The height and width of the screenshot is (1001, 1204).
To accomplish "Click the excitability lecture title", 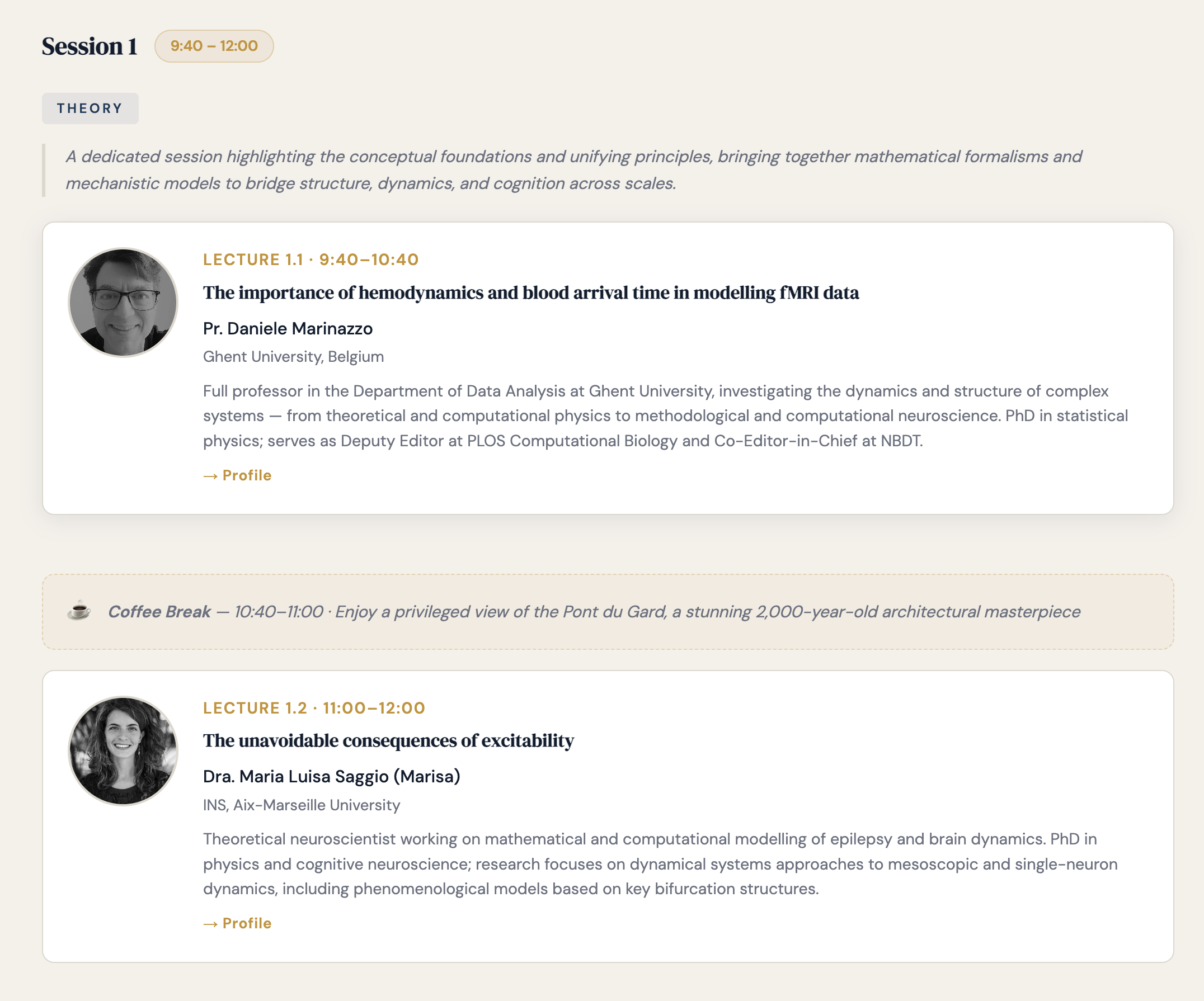I will [388, 740].
